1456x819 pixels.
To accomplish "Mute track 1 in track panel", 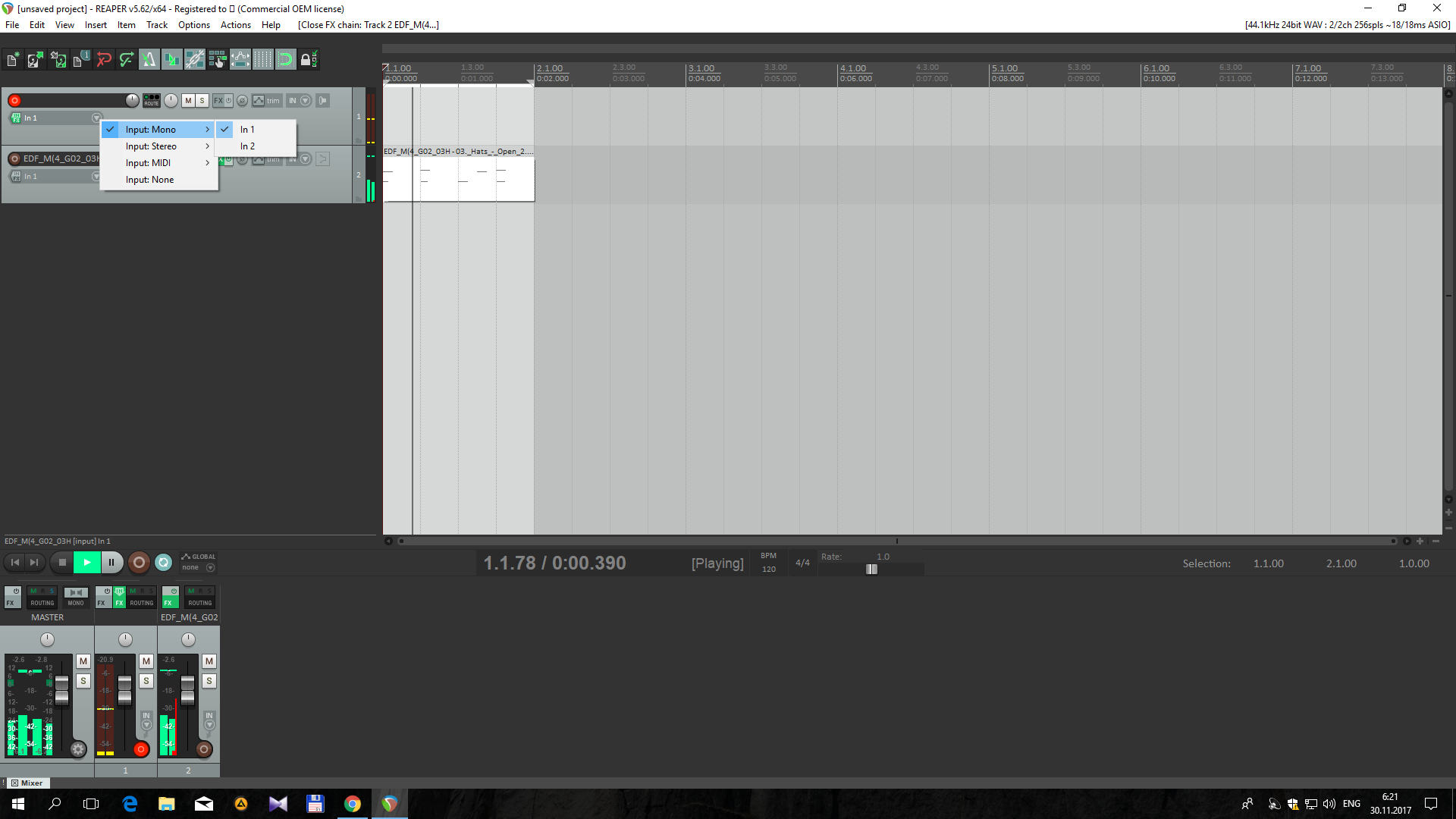I will (x=188, y=100).
